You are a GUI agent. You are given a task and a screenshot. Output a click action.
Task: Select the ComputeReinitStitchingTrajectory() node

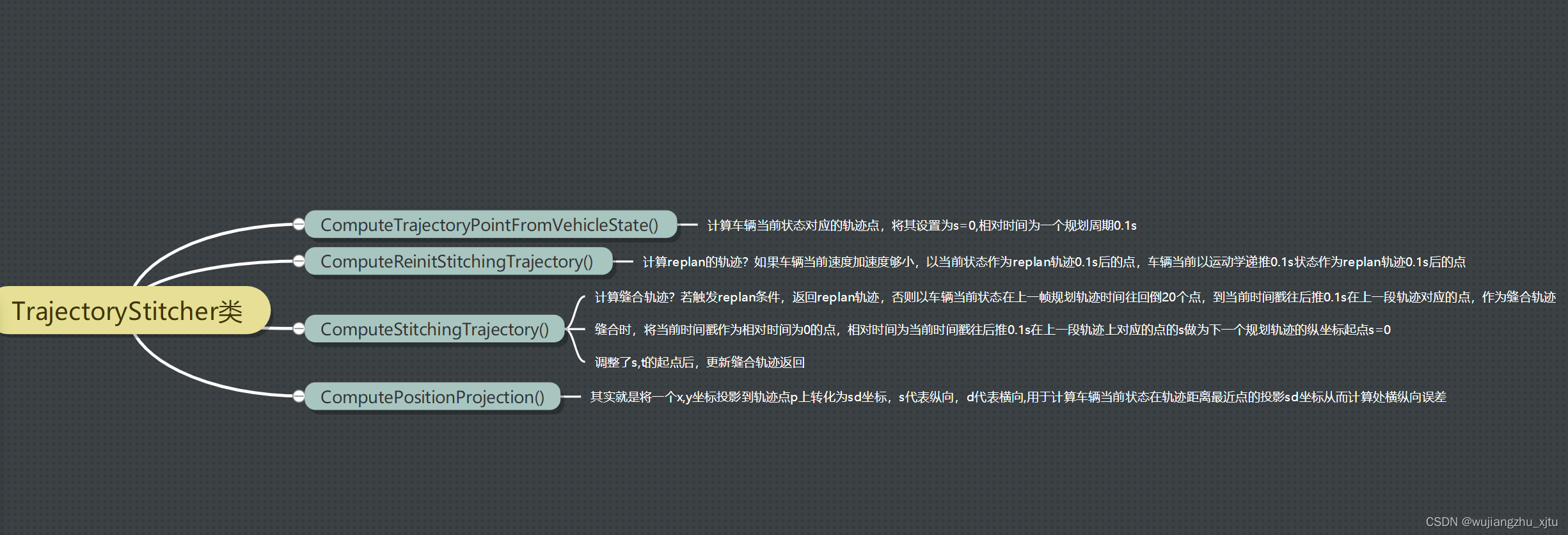(x=458, y=261)
